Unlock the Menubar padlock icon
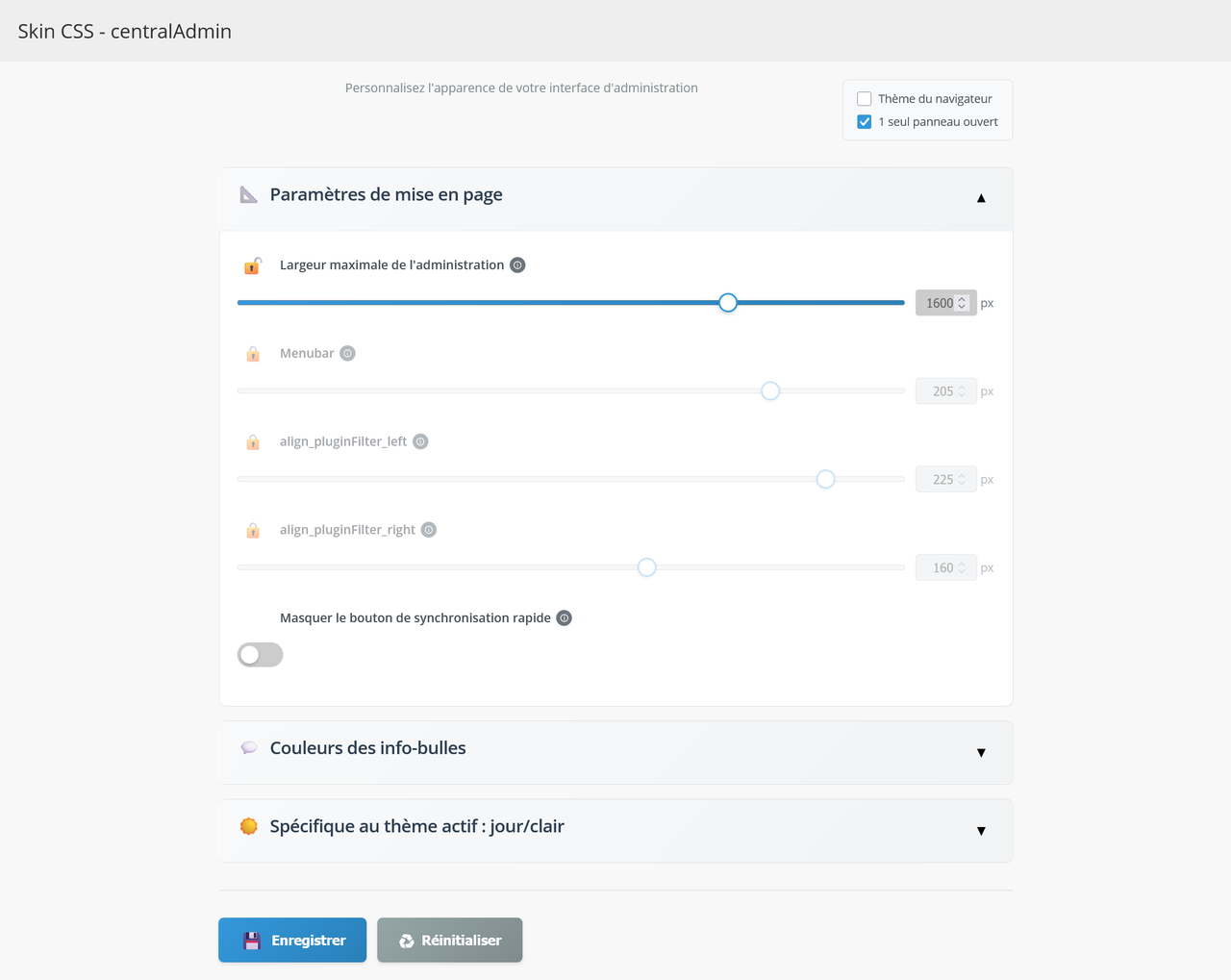Screen dimensions: 1231x980 pyautogui.click(x=253, y=354)
